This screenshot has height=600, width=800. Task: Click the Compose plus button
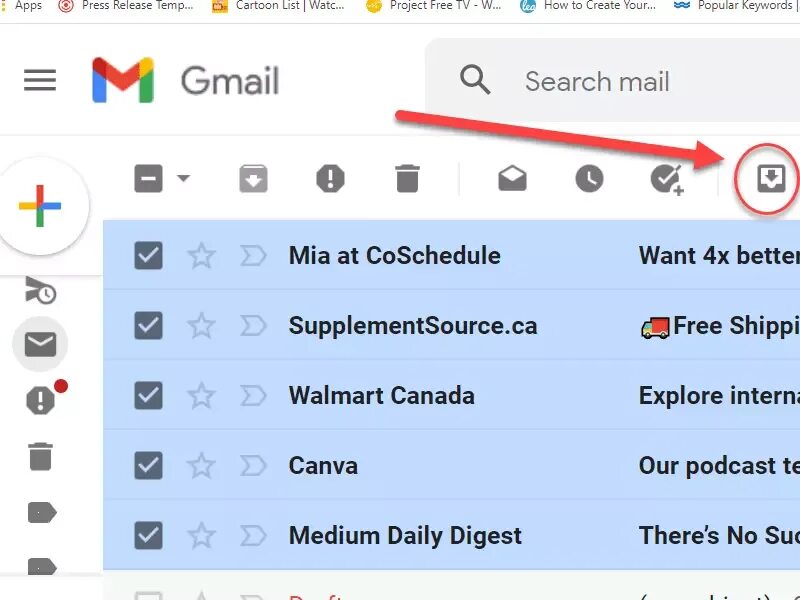pos(40,206)
